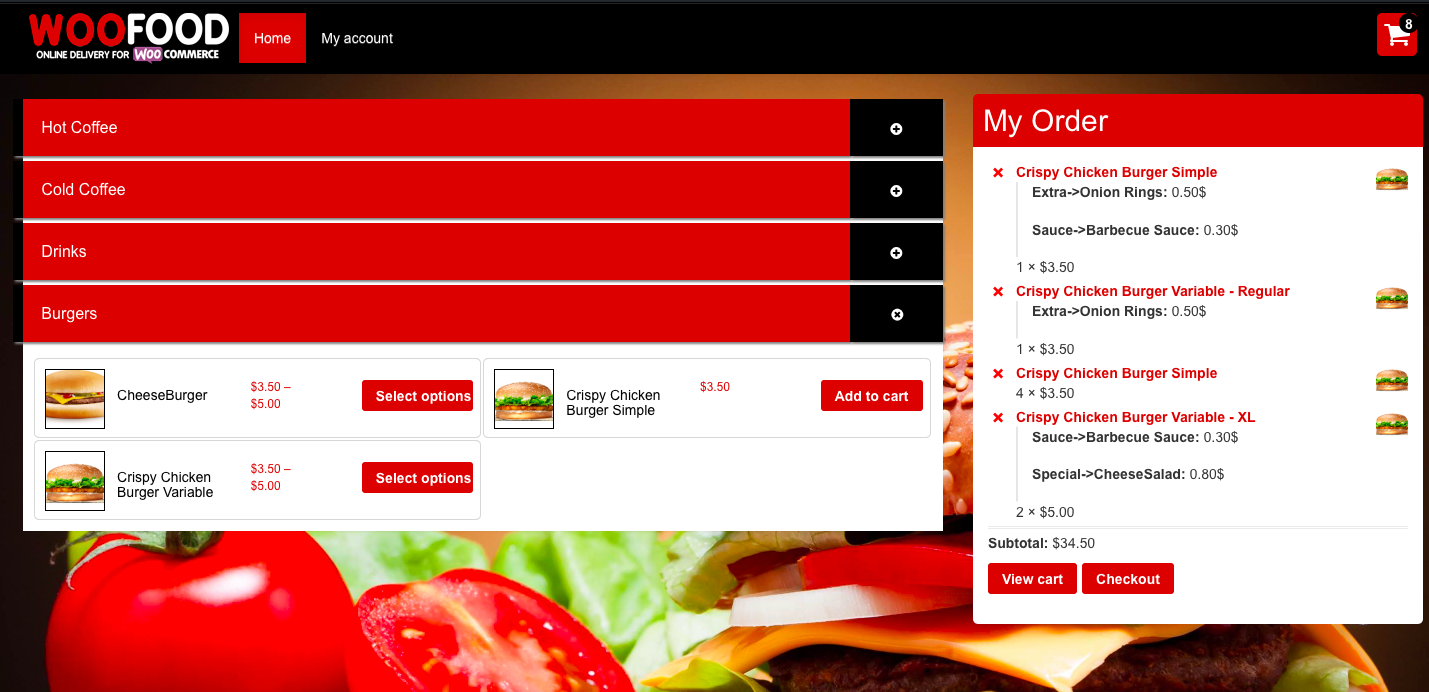Click the 2 × $5.00 quantity line
The width and height of the screenshot is (1429, 692).
1045,512
